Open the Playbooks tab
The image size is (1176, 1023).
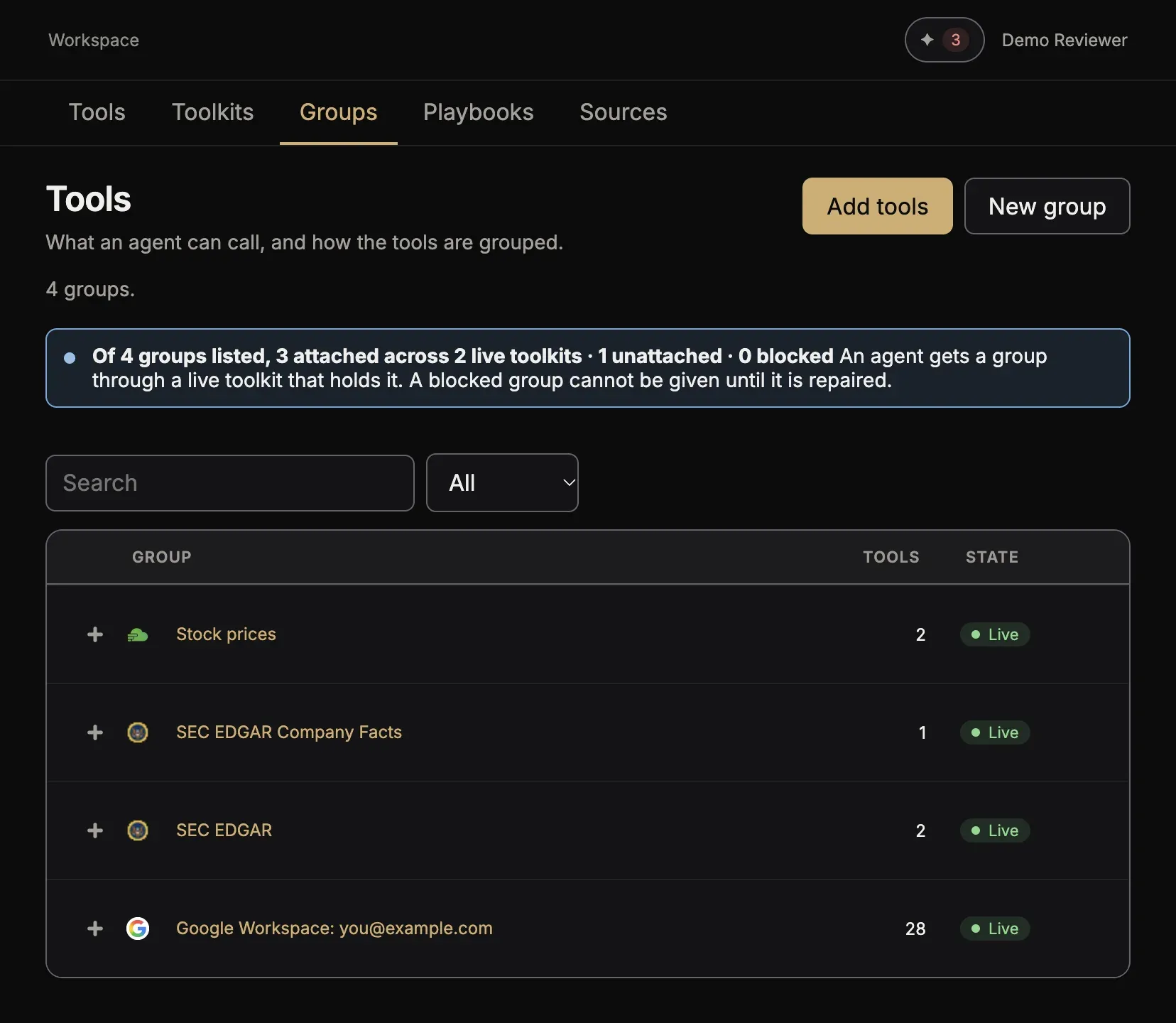point(479,112)
